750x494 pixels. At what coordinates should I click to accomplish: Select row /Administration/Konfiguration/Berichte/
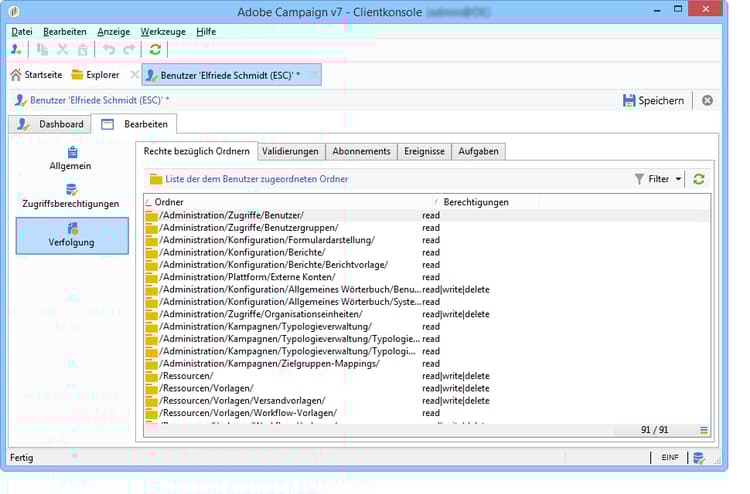pos(426,253)
